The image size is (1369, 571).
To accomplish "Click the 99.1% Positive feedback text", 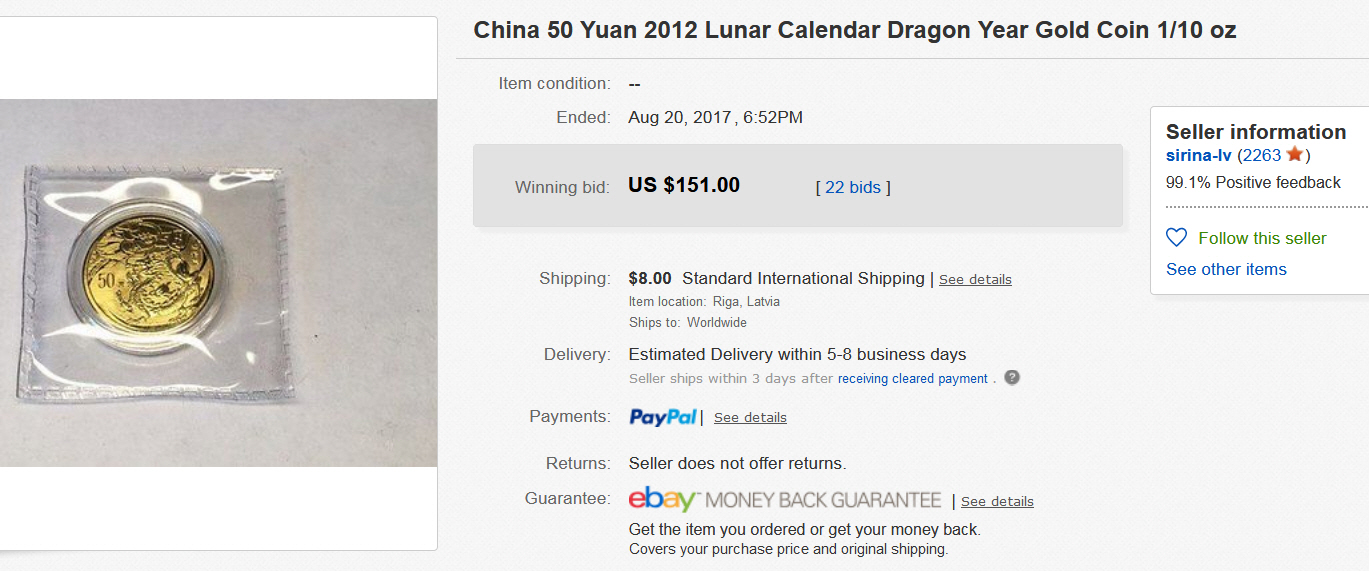I will pyautogui.click(x=1253, y=182).
